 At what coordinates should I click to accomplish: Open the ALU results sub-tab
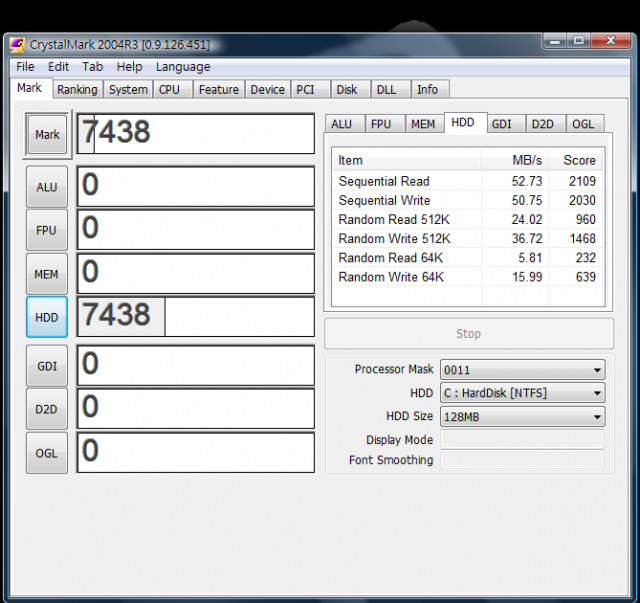tap(344, 124)
